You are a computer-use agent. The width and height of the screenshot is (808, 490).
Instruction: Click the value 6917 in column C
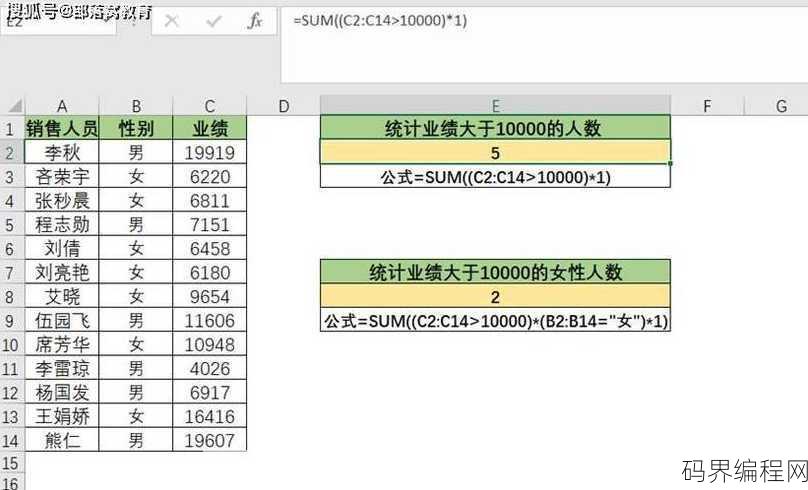210,393
